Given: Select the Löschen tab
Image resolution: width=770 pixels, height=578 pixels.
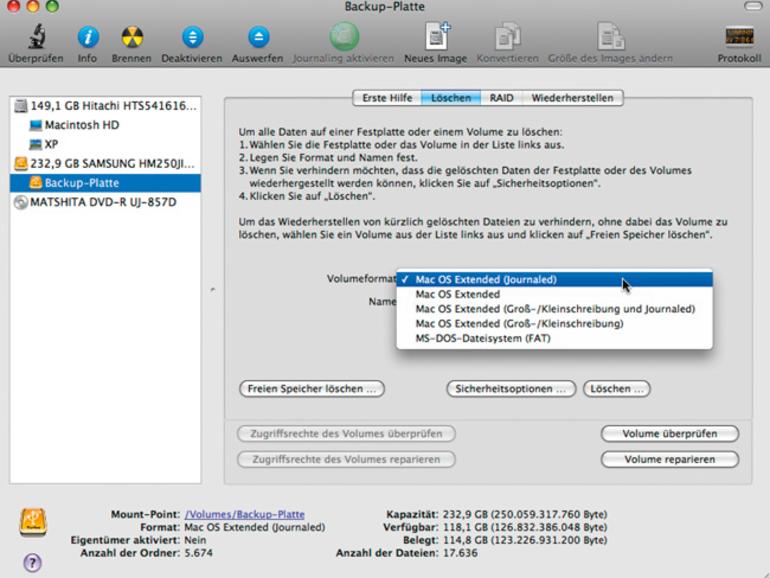Looking at the screenshot, I should click(451, 98).
